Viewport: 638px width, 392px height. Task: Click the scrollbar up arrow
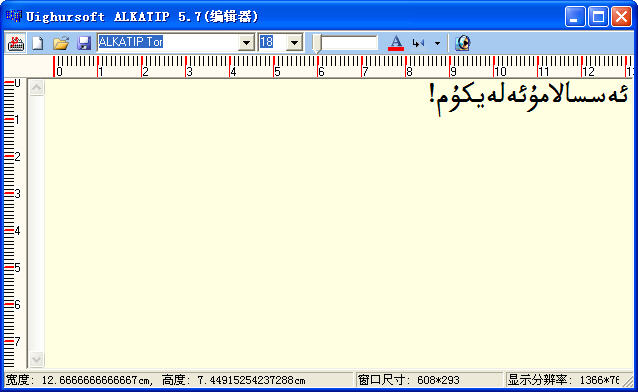tap(37, 88)
